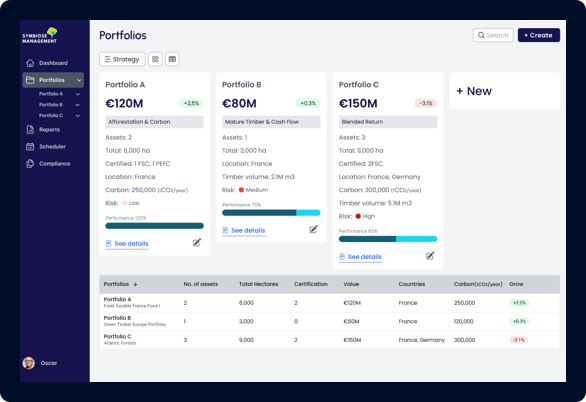Click the Blended Return strategy tag
The image size is (586, 402).
coord(388,122)
